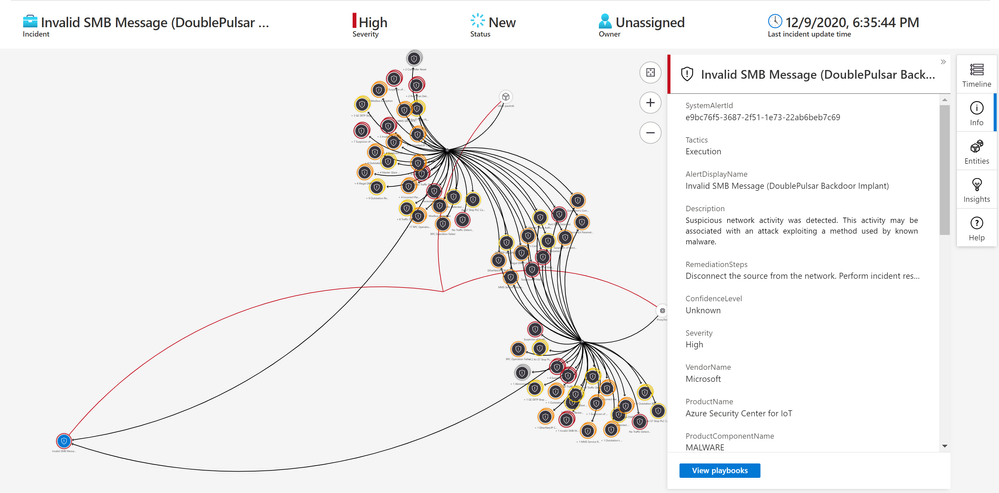This screenshot has height=493, width=999.
Task: Open the Timeline side tab
Action: coord(976,75)
